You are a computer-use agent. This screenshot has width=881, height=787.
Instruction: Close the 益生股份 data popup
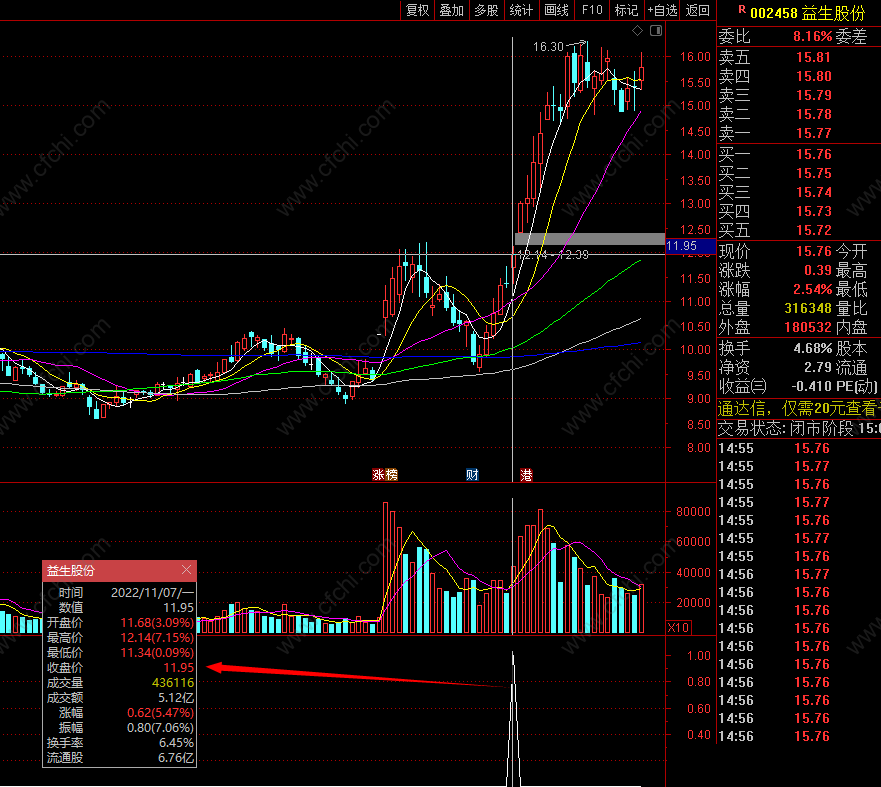pyautogui.click(x=187, y=570)
